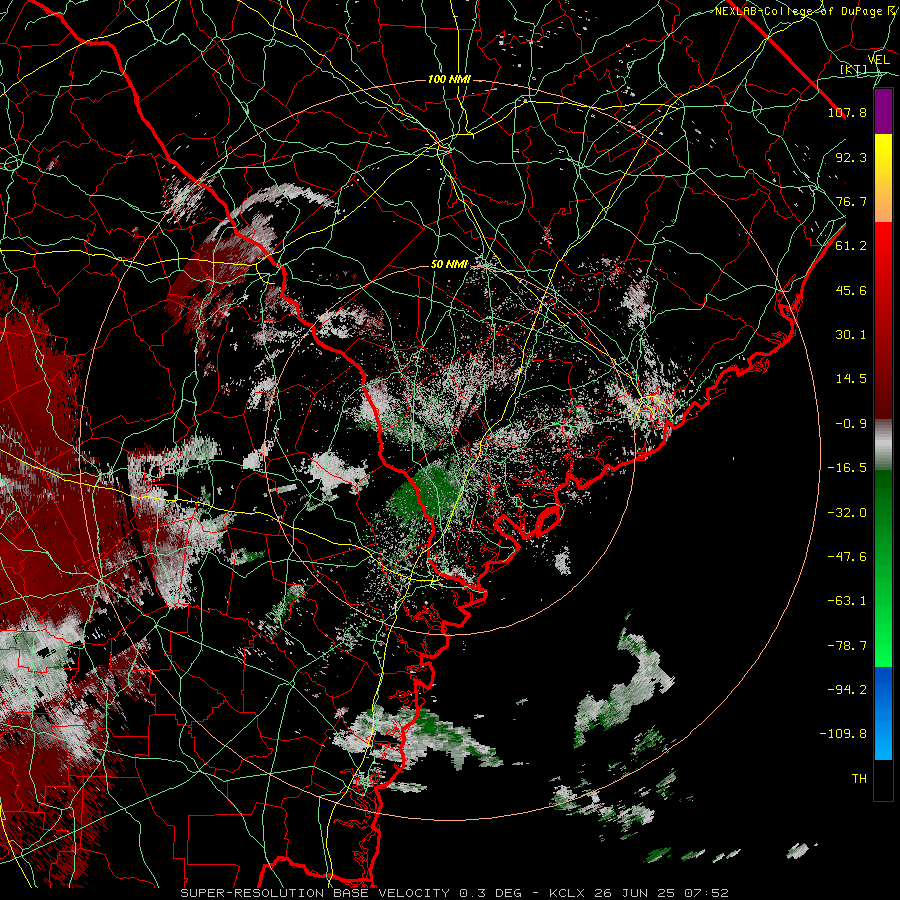Screen dimensions: 900x900
Task: Click the blue segment of the color bar
Action: (883, 713)
